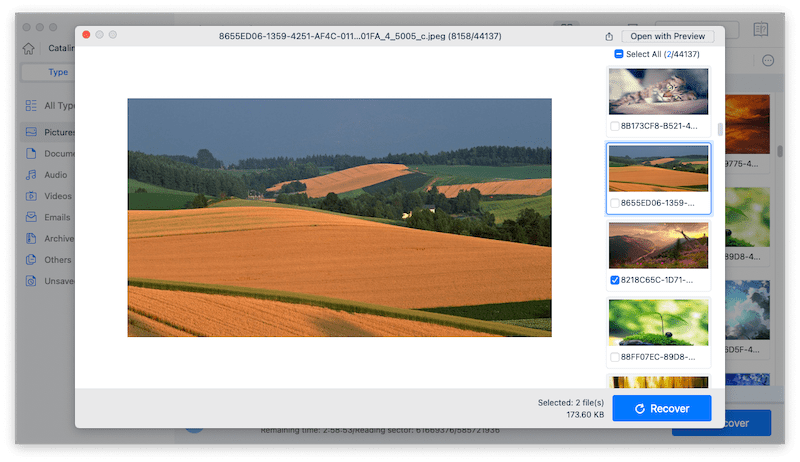This screenshot has width=800, height=462.
Task: Check the 8B173CF8-B521 file checkbox
Action: click(x=615, y=126)
